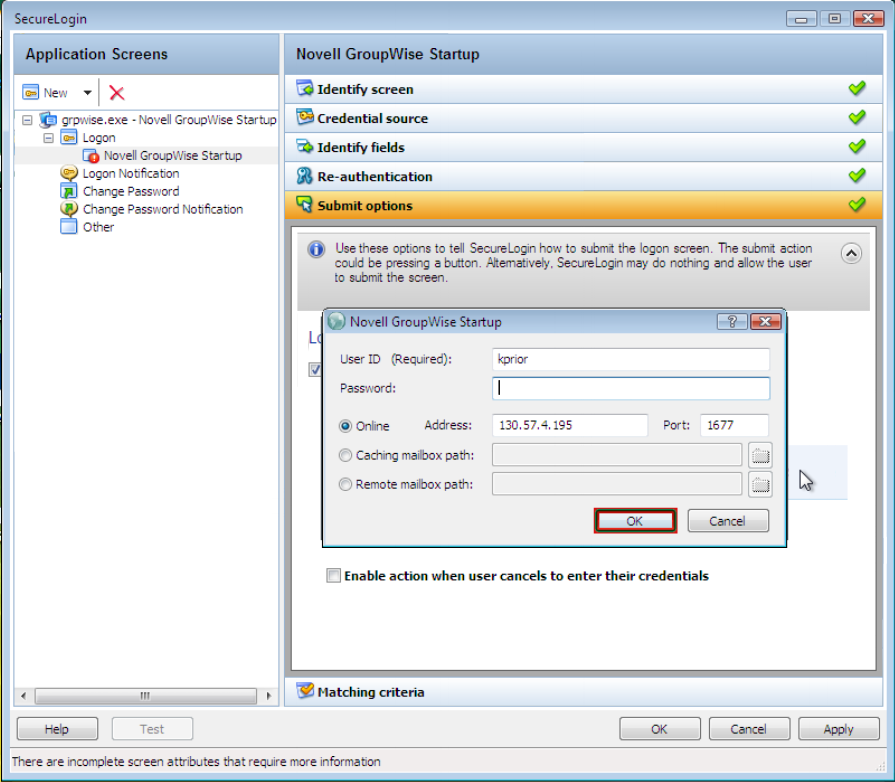This screenshot has height=782, width=895.
Task: Enable action when user cancels checkbox
Action: click(x=333, y=575)
